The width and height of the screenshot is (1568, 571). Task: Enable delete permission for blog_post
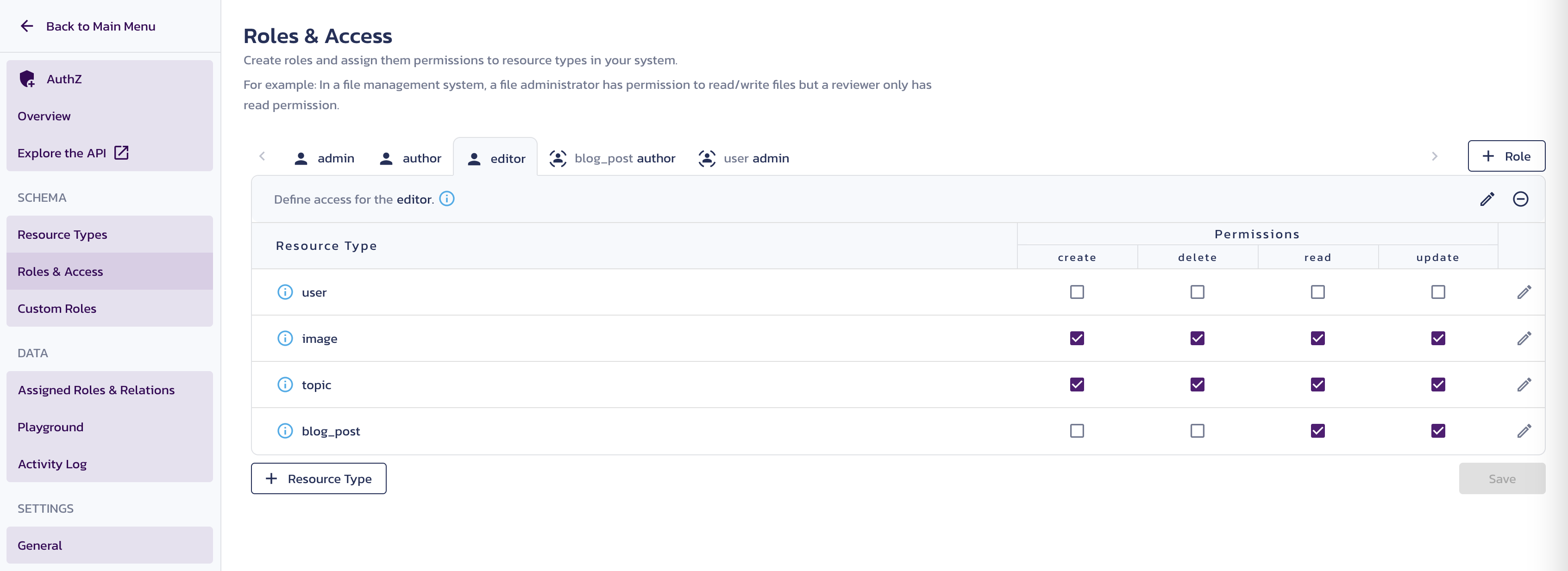pyautogui.click(x=1197, y=430)
